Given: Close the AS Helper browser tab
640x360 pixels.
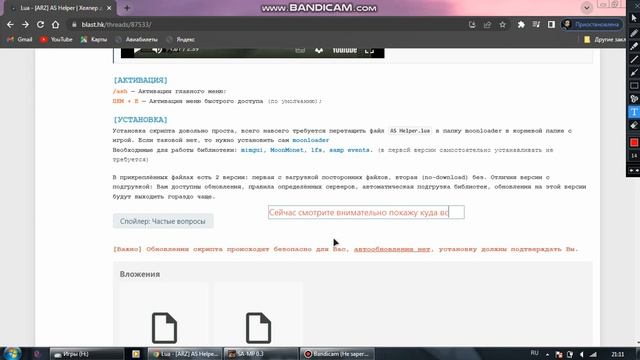Looking at the screenshot, I should coord(109,8).
